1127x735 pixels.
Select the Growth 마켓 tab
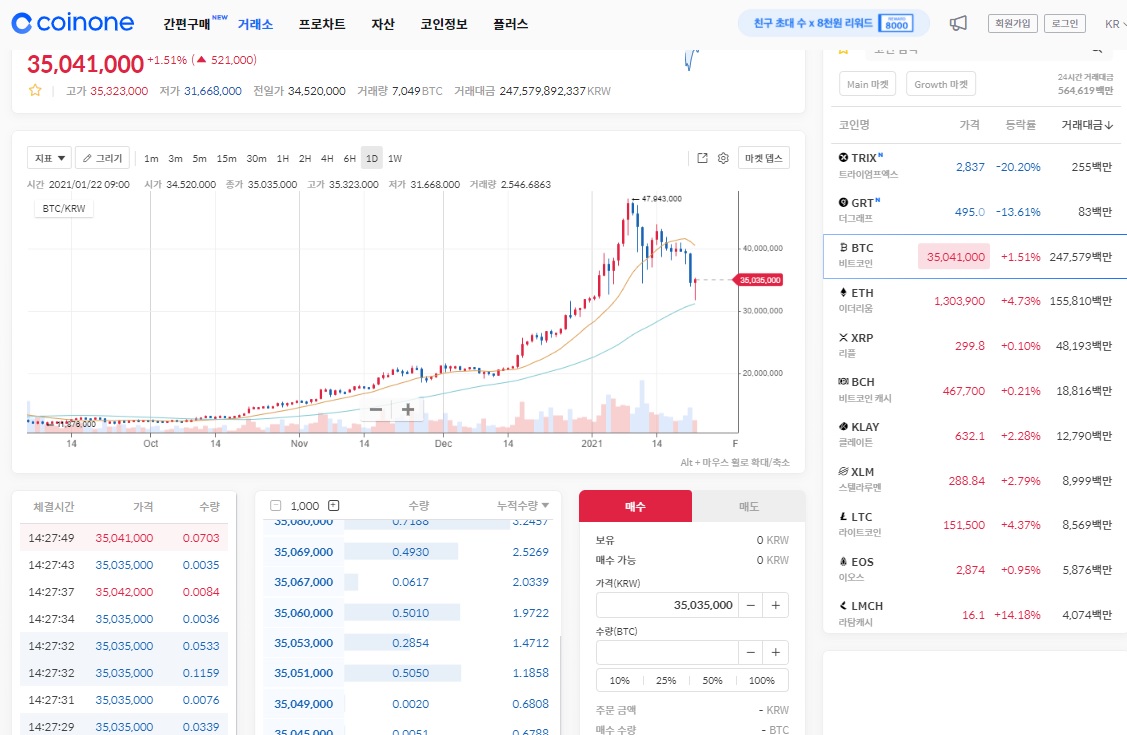(x=941, y=84)
